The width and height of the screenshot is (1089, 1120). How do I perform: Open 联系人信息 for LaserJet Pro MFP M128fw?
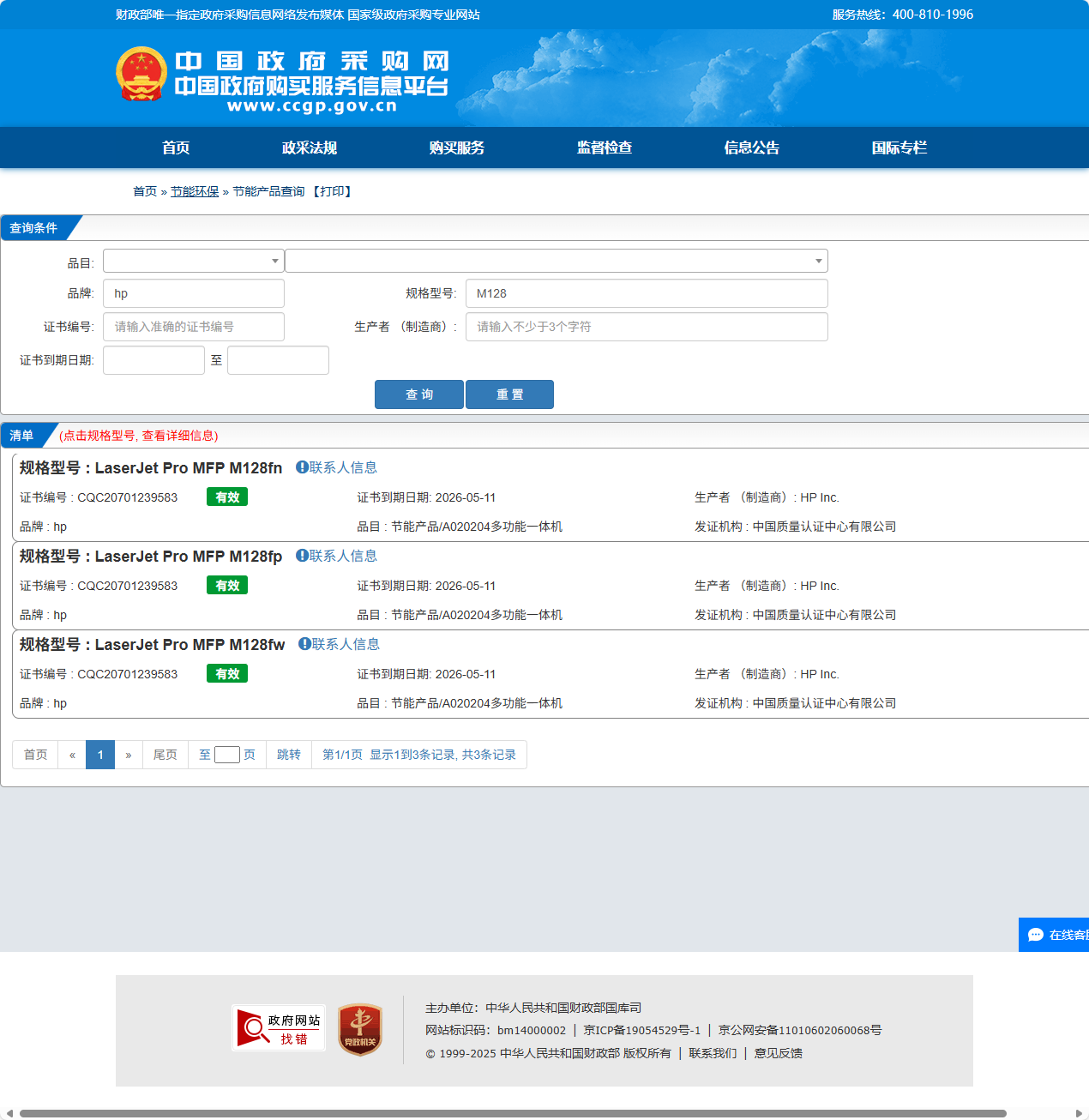tap(346, 643)
